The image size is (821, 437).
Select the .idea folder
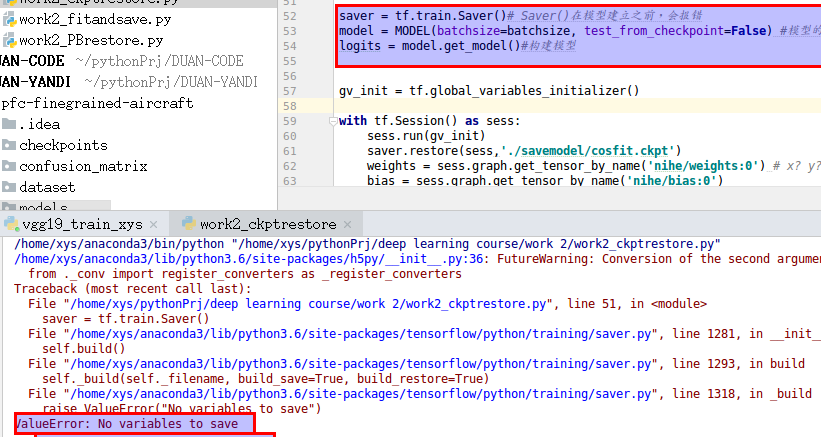(x=39, y=125)
